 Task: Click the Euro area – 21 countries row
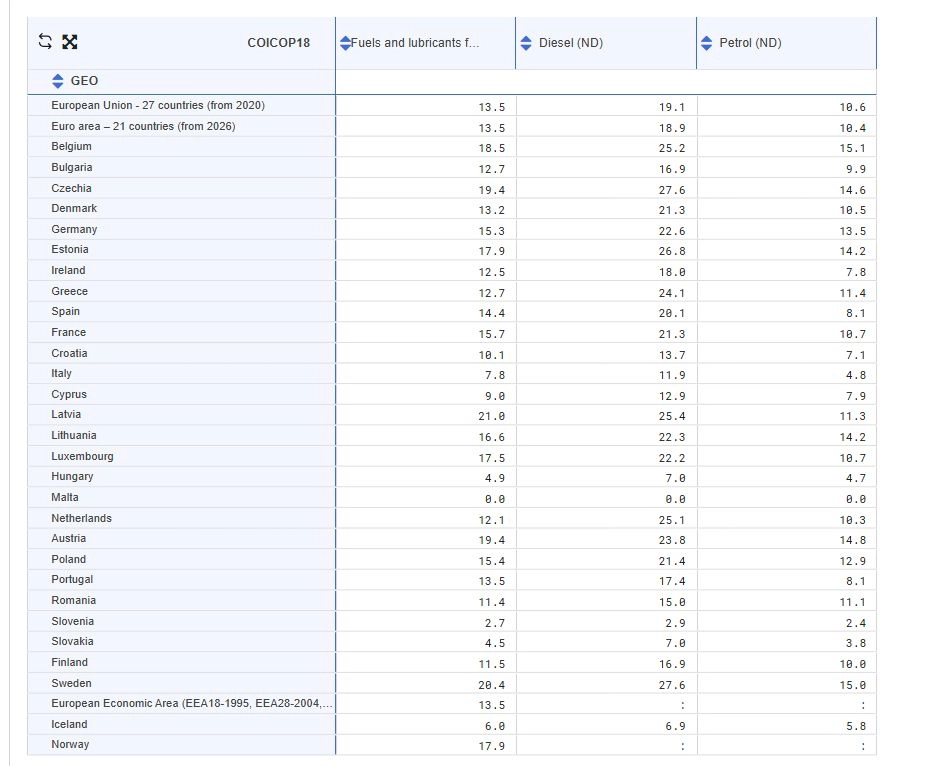point(143,126)
